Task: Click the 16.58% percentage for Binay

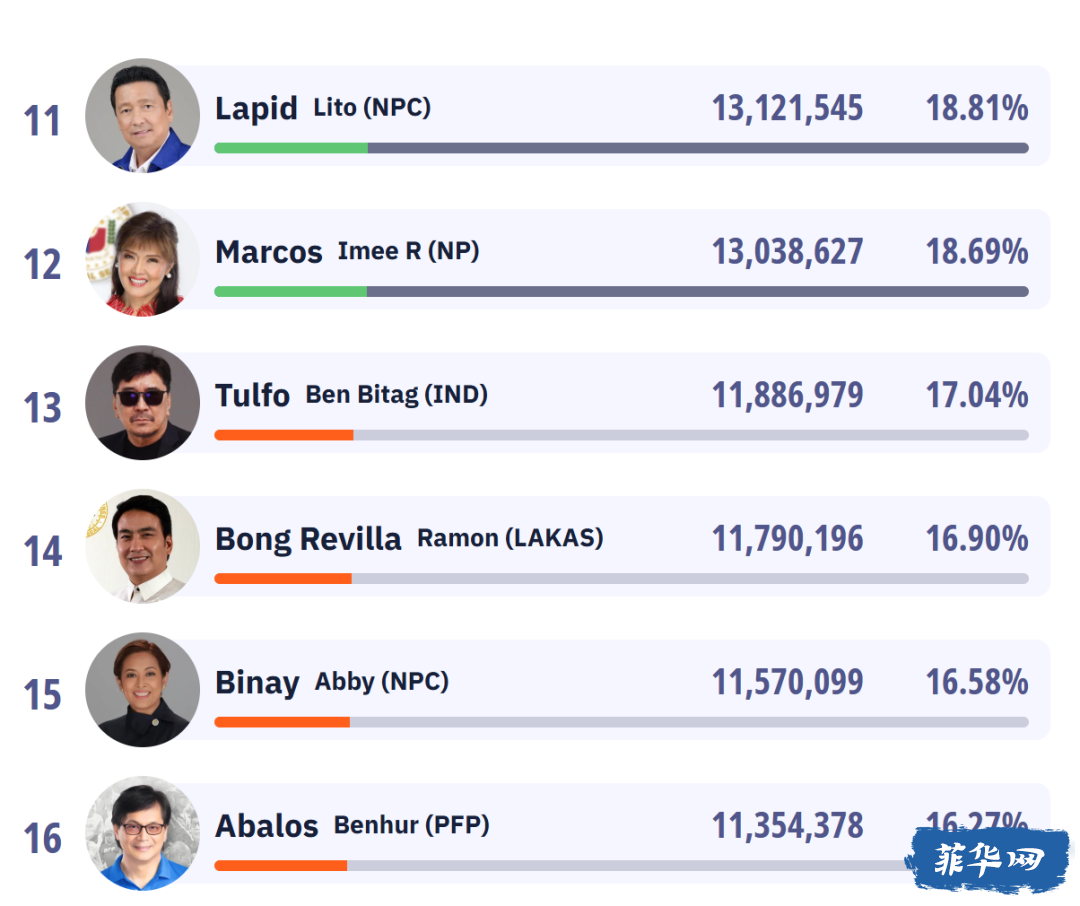Action: [x=977, y=682]
